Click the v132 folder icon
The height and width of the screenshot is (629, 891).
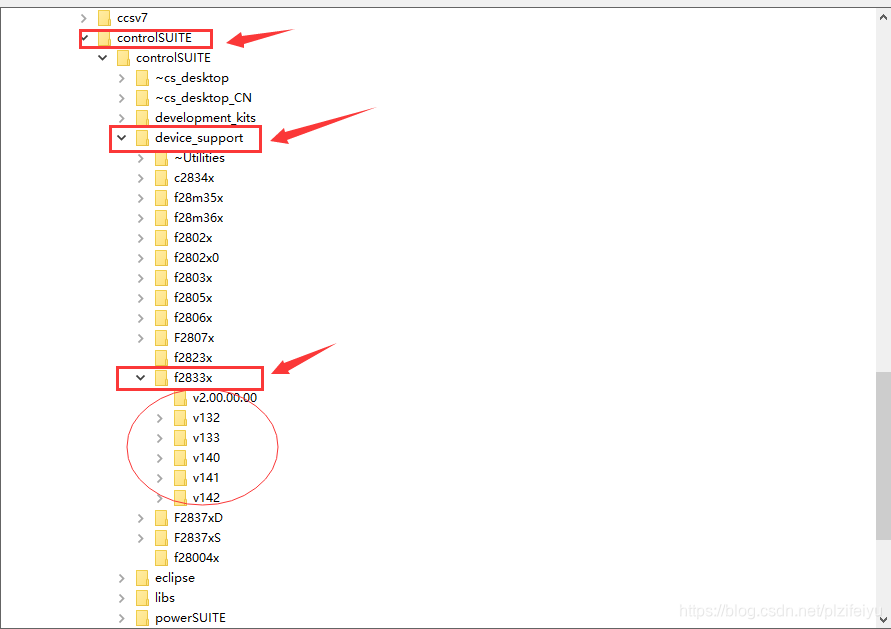[x=181, y=418]
